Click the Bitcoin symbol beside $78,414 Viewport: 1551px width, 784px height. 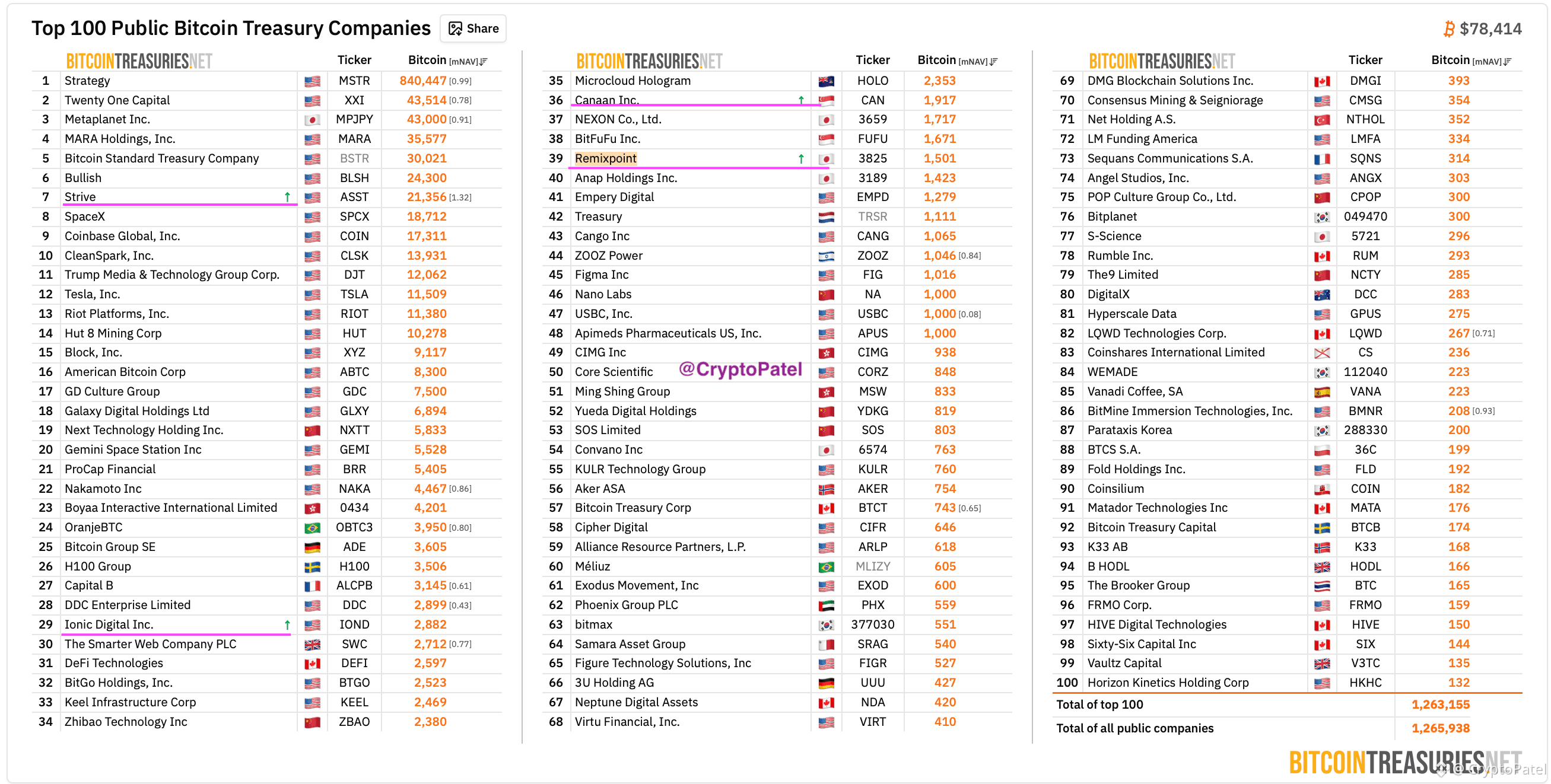[x=1448, y=29]
